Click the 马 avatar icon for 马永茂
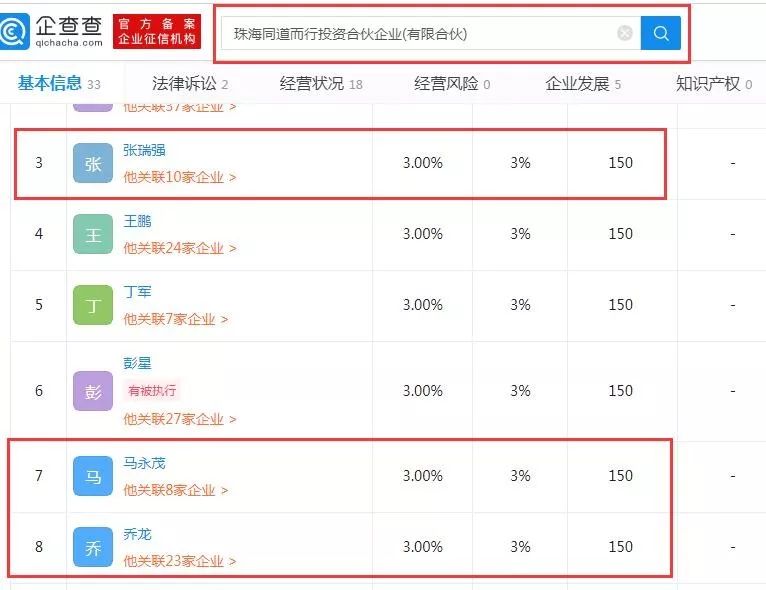 click(x=93, y=476)
